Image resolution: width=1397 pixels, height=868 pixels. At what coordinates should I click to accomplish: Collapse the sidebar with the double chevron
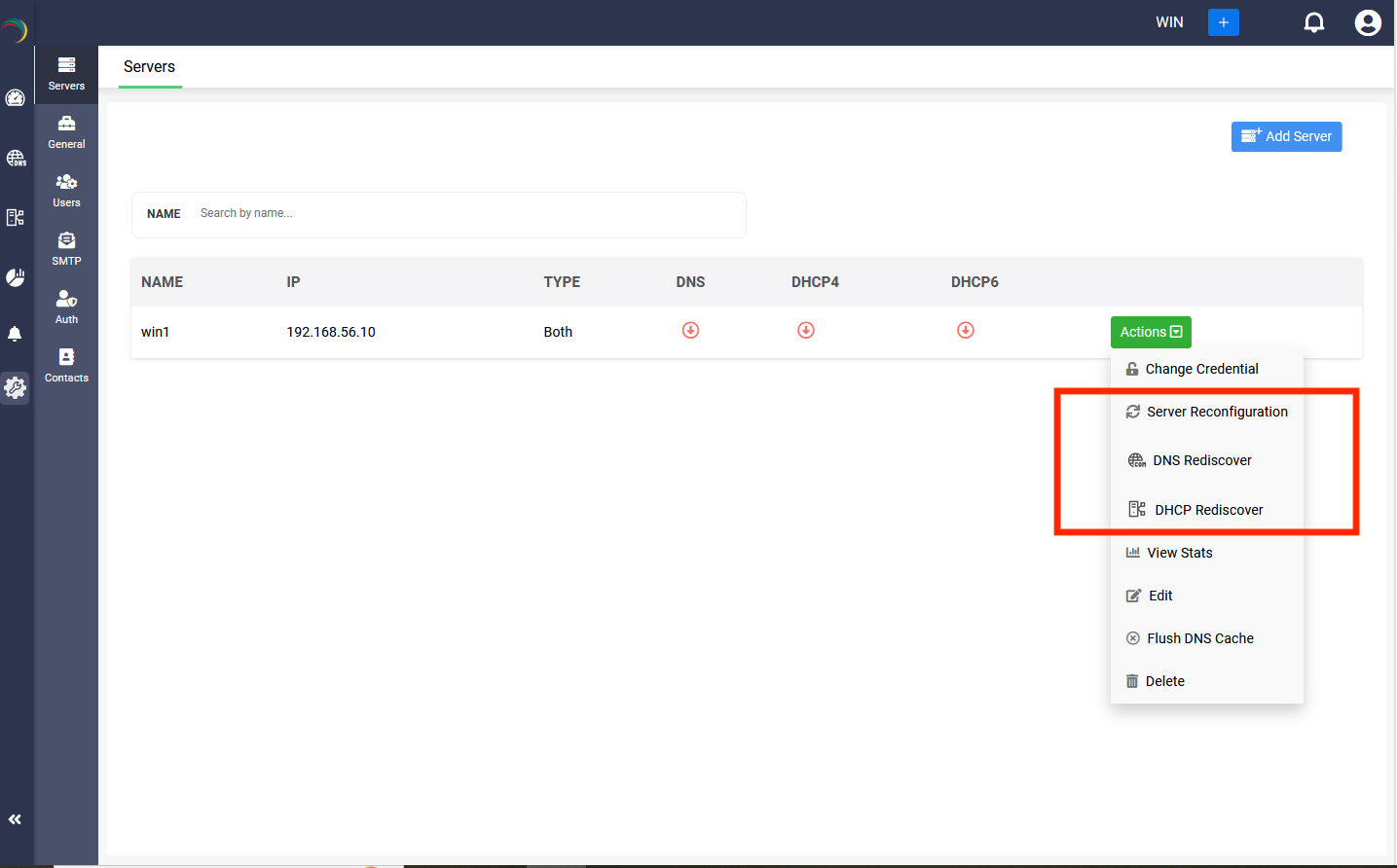point(16,818)
